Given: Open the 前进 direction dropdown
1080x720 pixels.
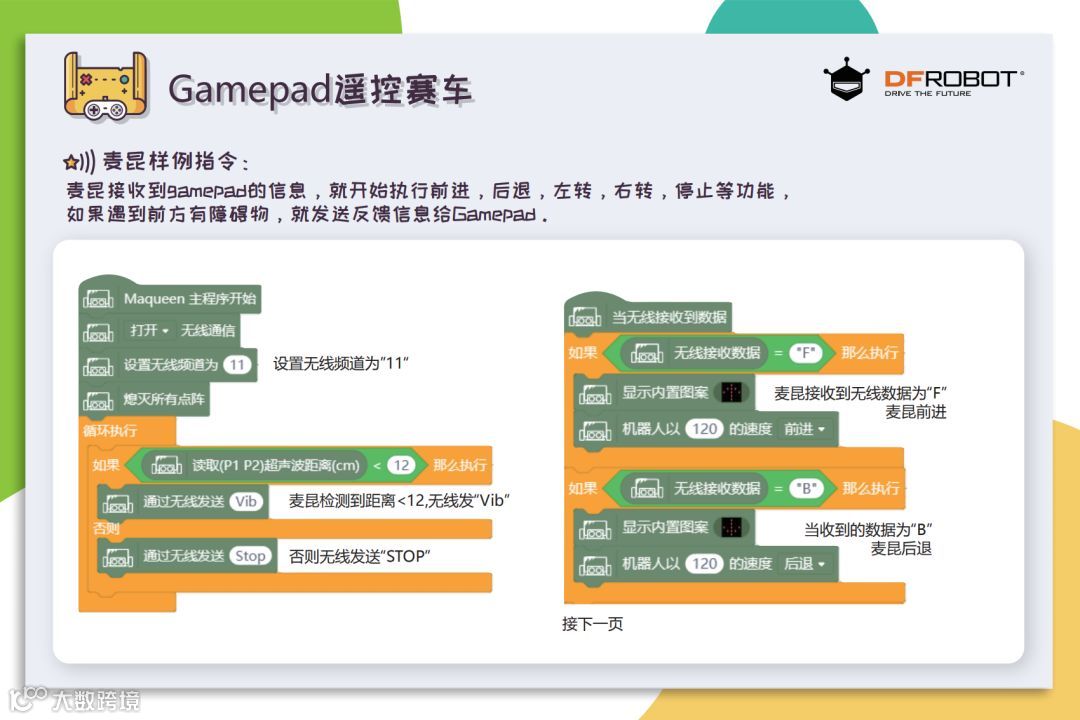Looking at the screenshot, I should [804, 429].
